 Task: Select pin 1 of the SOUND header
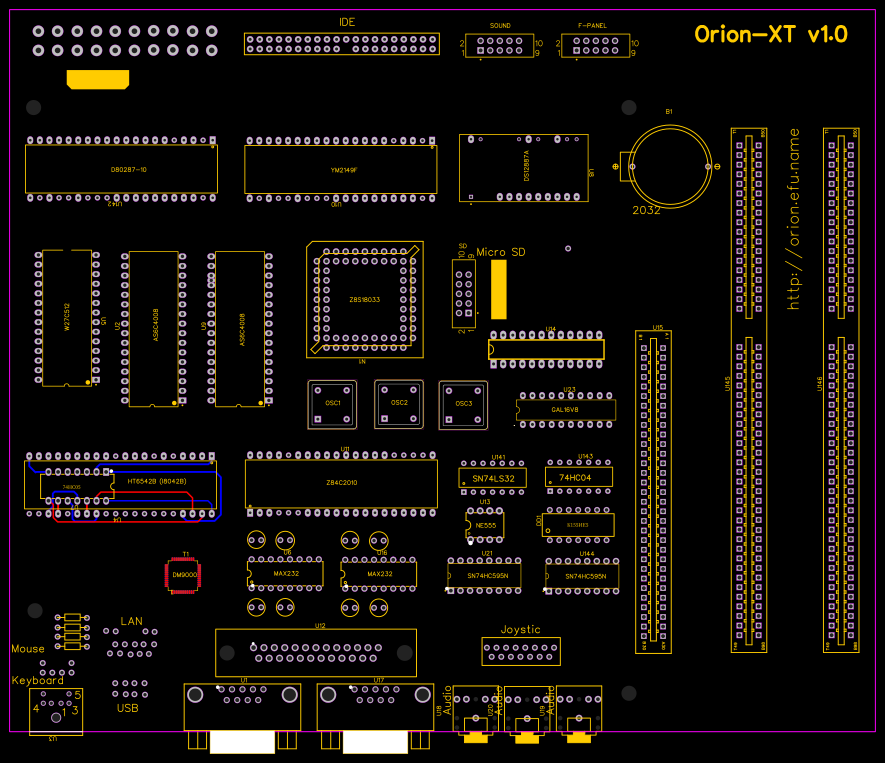tap(480, 50)
